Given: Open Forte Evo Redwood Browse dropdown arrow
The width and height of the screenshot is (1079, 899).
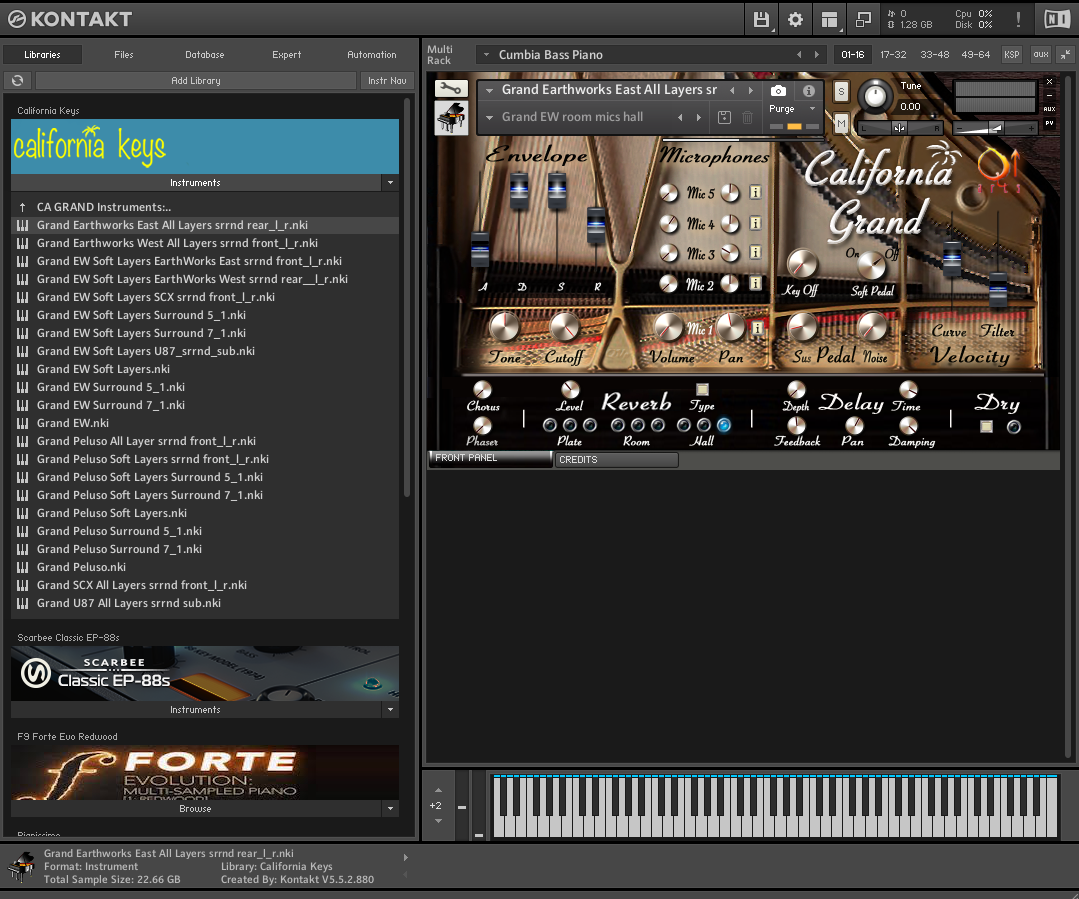Looking at the screenshot, I should coord(390,809).
